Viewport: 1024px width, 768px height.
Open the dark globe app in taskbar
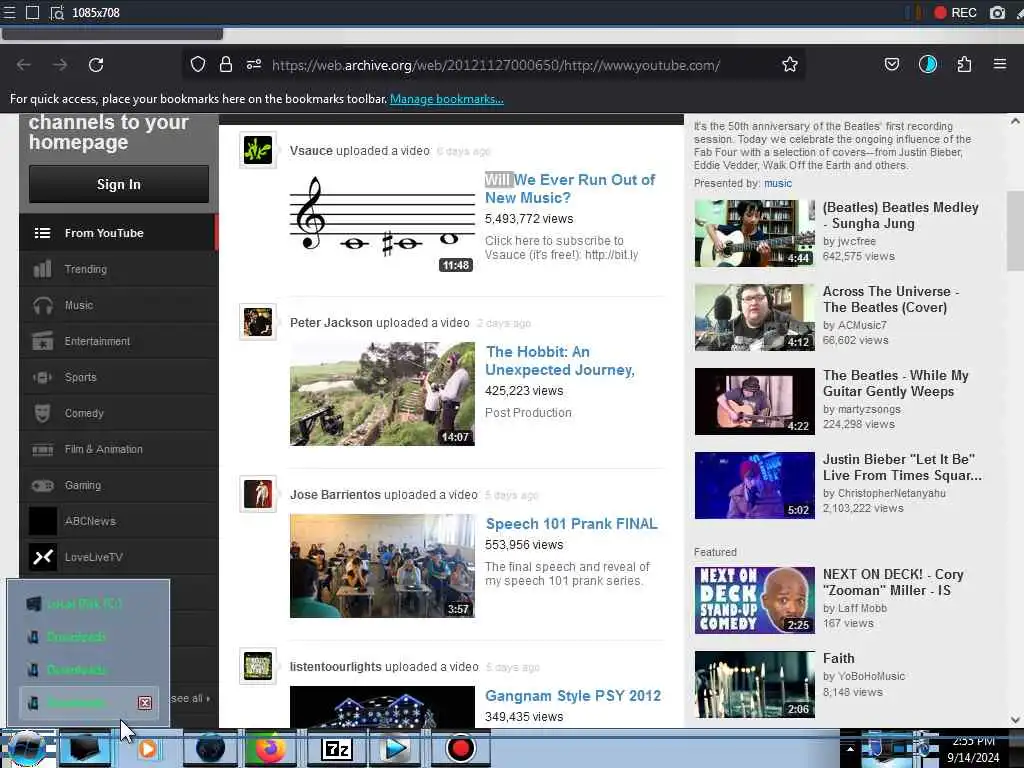coord(210,748)
